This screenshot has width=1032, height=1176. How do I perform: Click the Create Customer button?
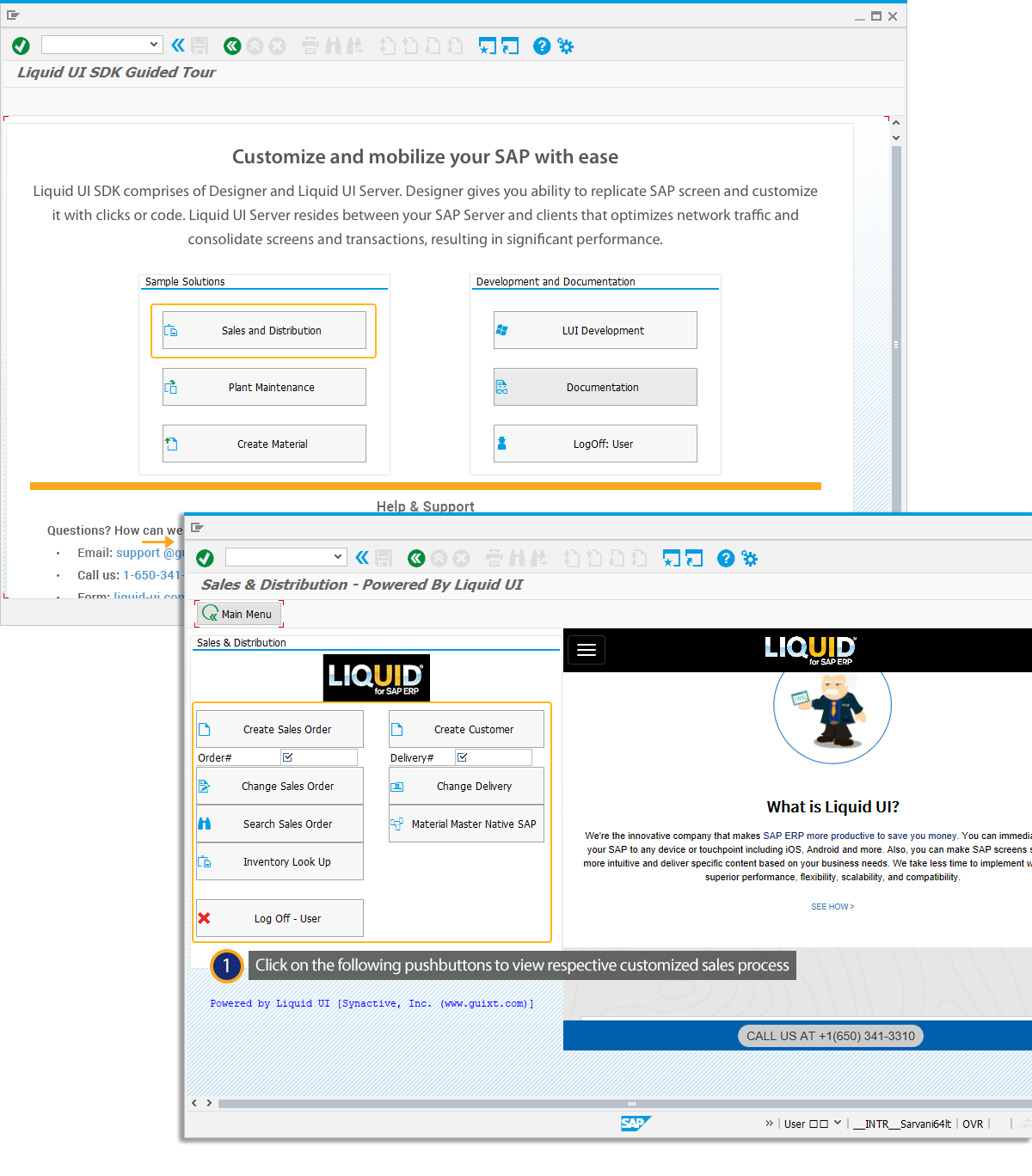466,729
